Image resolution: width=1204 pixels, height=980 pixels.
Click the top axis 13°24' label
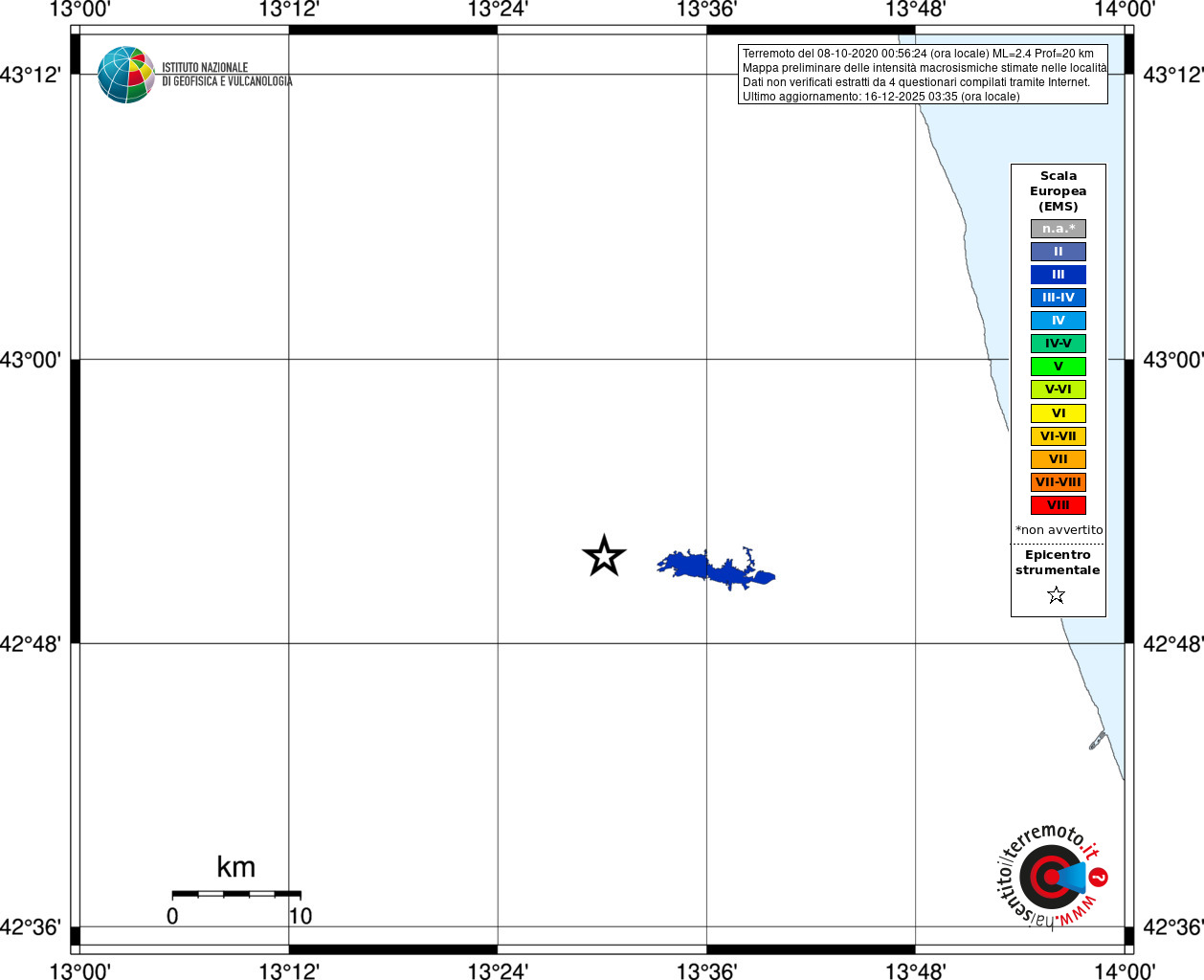tap(498, 10)
